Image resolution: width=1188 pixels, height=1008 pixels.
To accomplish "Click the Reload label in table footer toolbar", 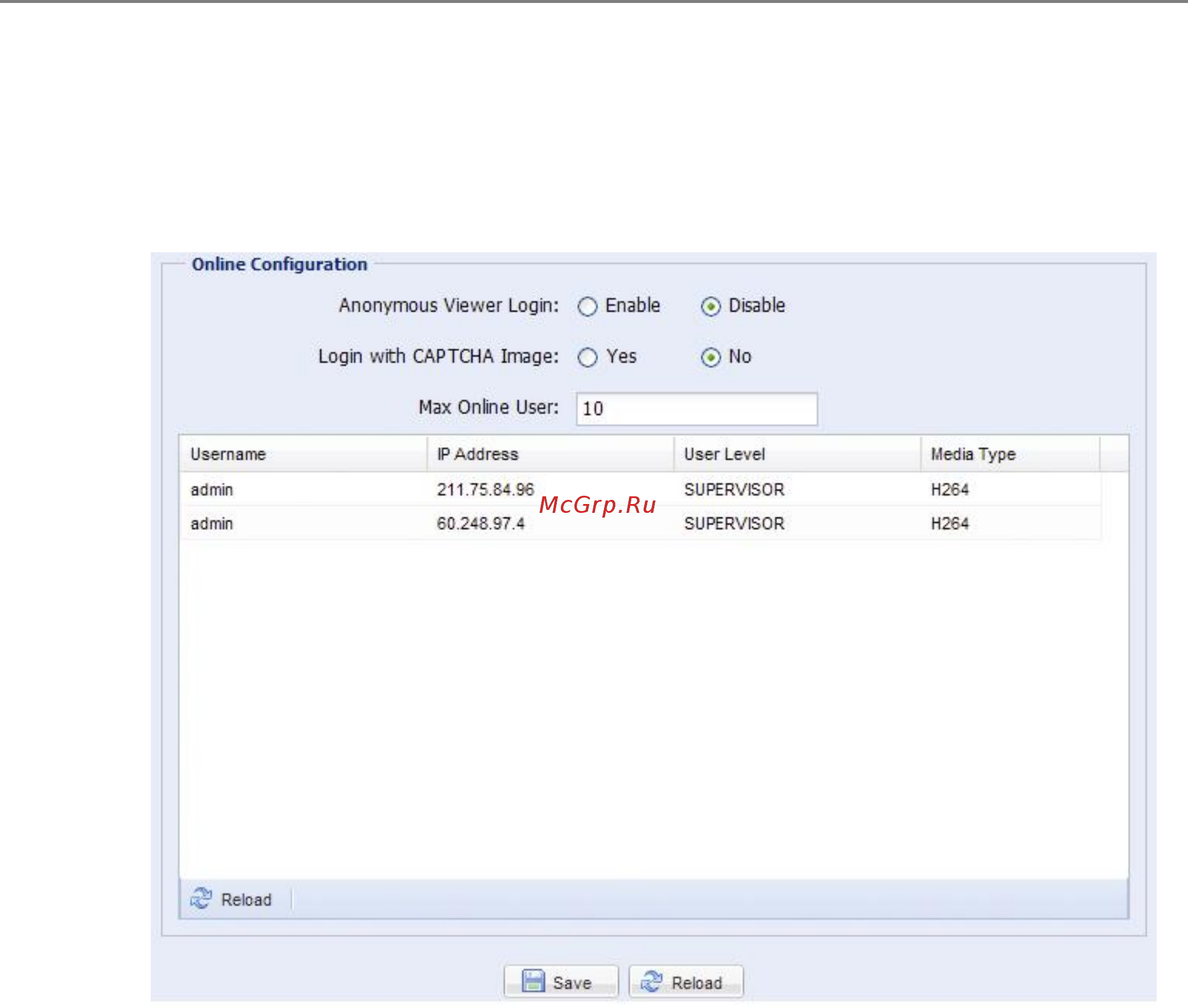I will [x=246, y=900].
